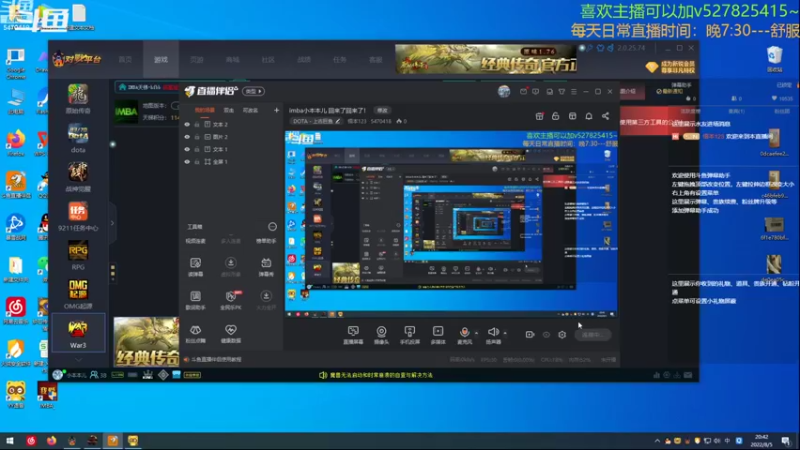
Task: Hide the 全屏 1 source layer
Action: (187, 162)
